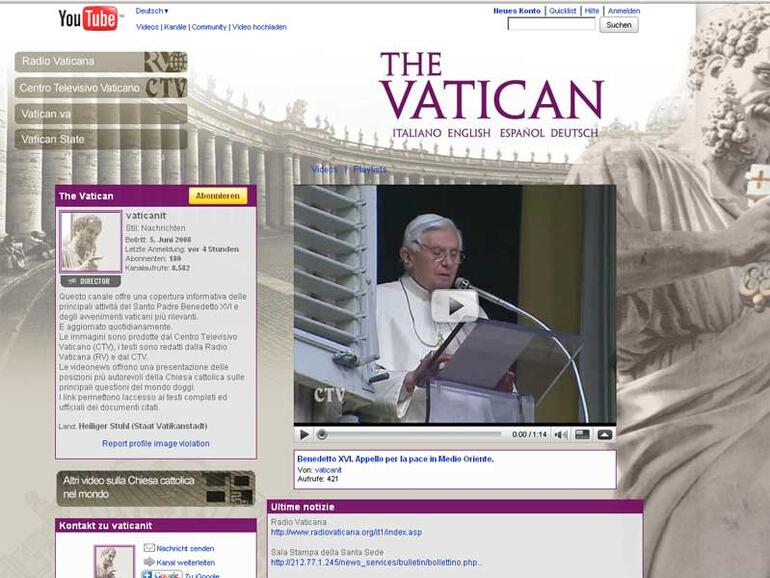
Task: Open the Centro Televisivo Vaticano banner
Action: coord(101,88)
